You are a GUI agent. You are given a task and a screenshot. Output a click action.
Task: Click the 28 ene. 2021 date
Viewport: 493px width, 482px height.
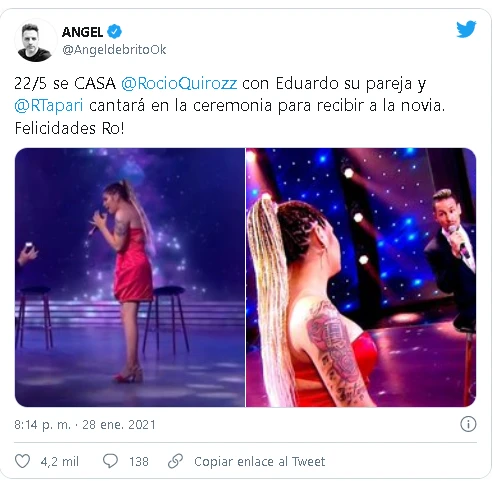coord(119,425)
